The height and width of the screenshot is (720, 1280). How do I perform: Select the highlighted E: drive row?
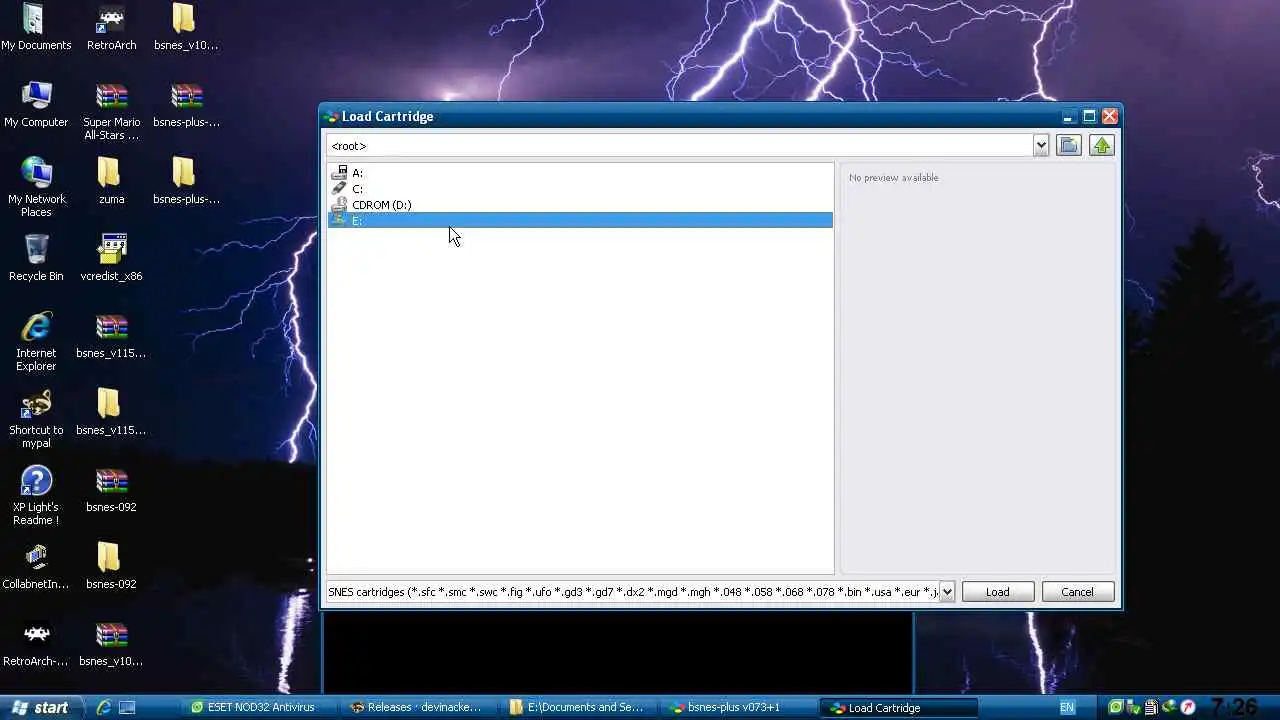tap(580, 220)
